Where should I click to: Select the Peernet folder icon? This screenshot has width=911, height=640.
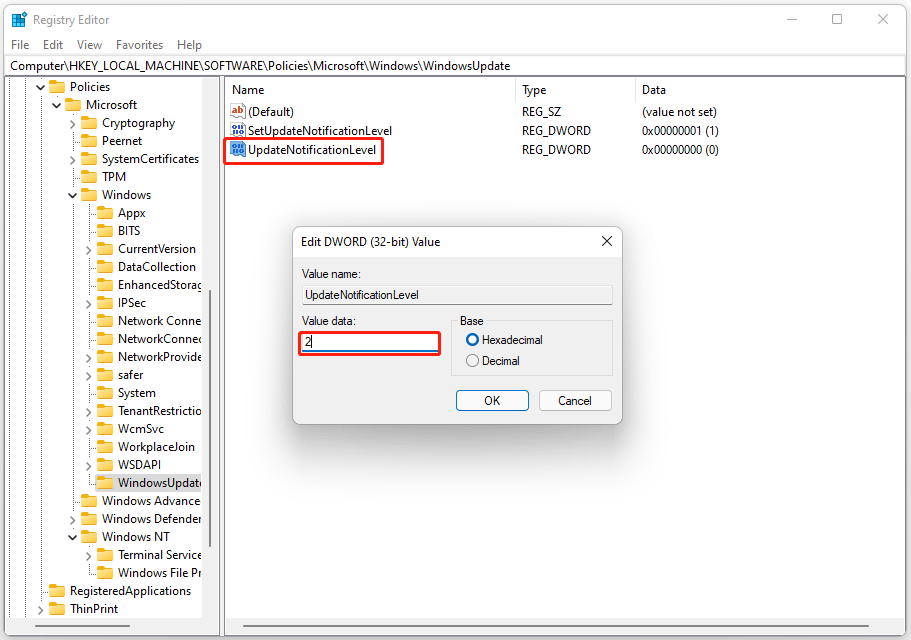[x=89, y=141]
